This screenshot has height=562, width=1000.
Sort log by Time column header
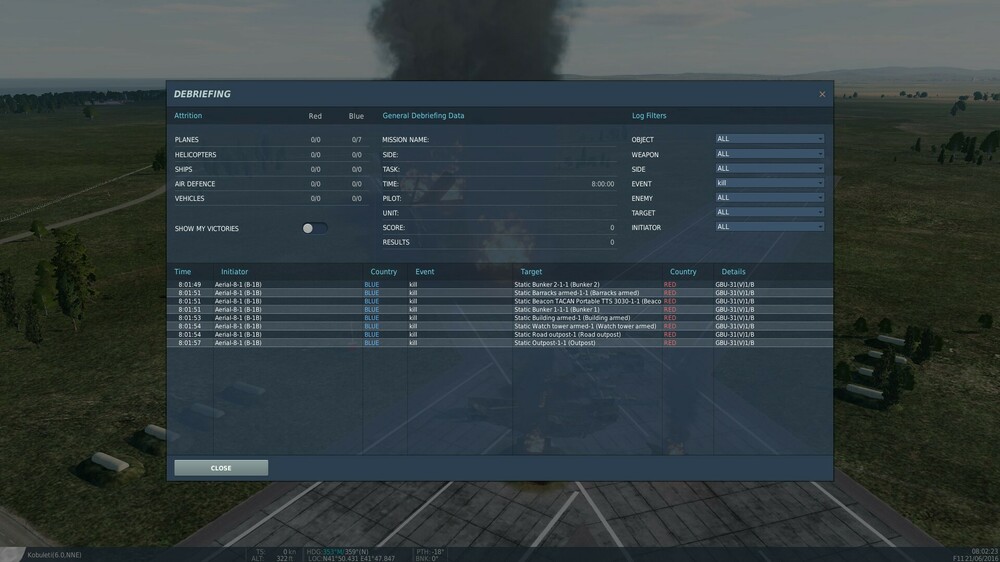(182, 272)
